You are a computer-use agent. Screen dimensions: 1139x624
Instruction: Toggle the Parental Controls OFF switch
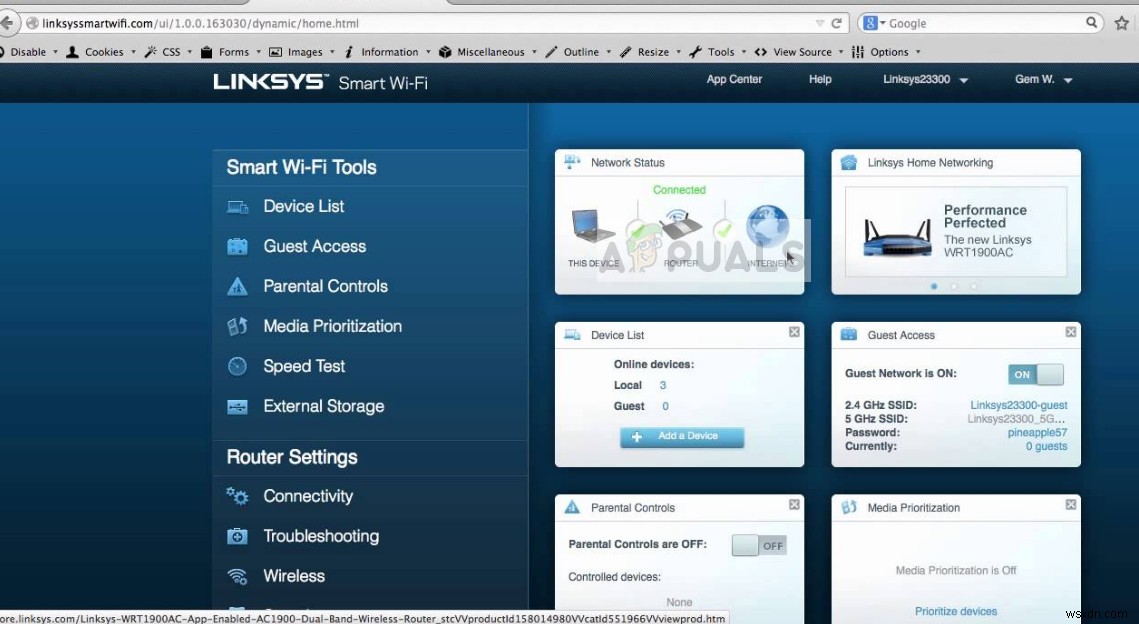759,546
